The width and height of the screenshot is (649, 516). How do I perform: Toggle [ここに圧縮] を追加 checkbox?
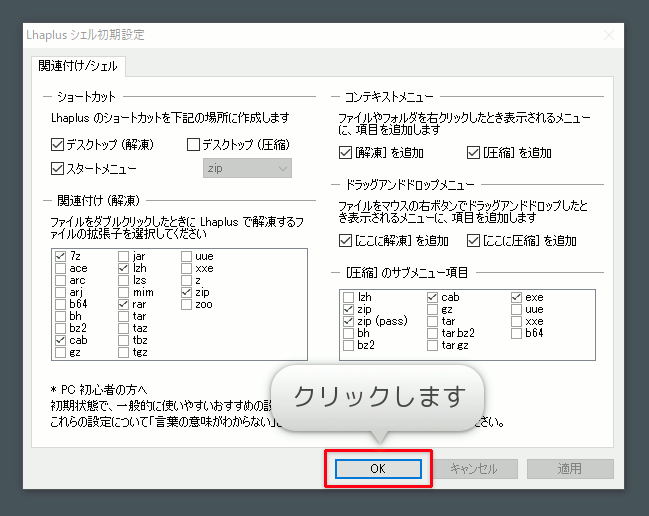[474, 240]
